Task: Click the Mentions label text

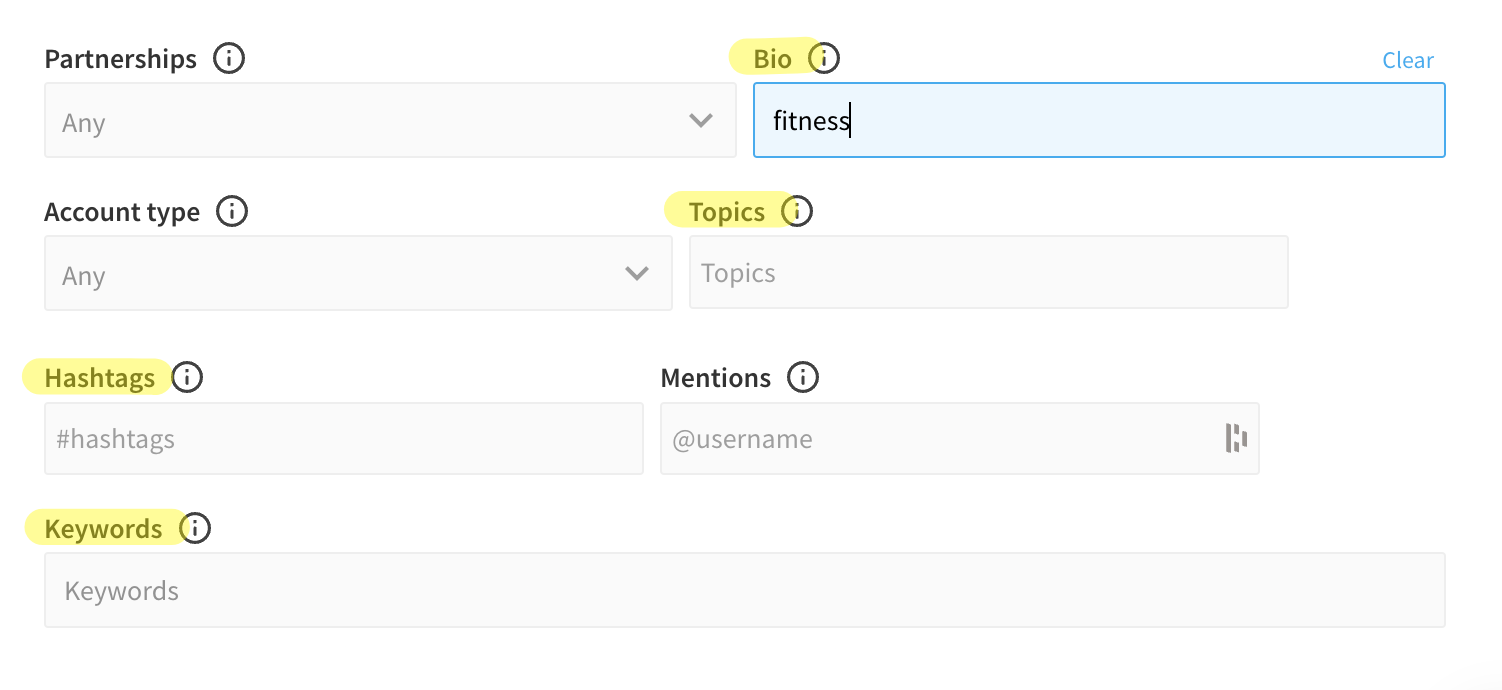Action: pos(716,378)
